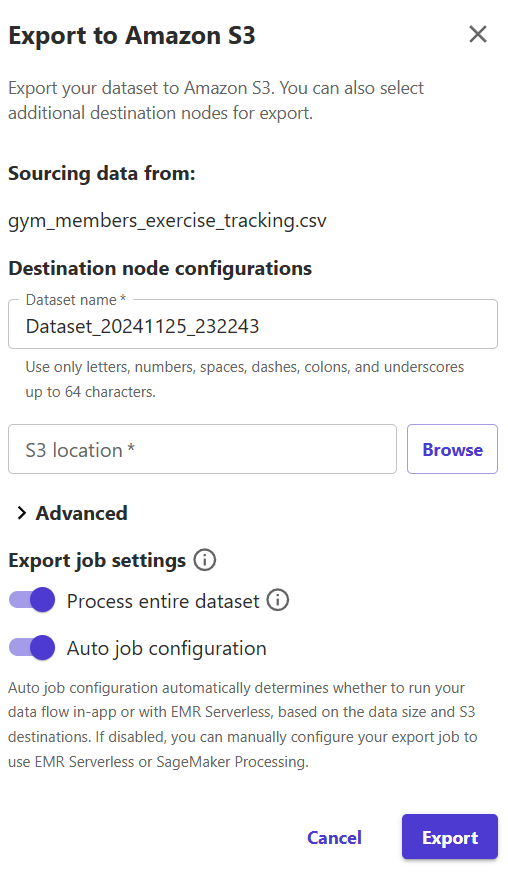
Task: Start the export with the Export button
Action: [x=449, y=837]
